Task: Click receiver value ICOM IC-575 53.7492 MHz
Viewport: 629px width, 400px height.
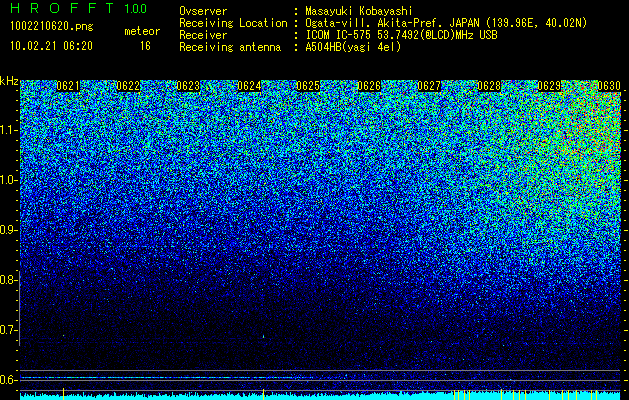Action: pos(401,35)
